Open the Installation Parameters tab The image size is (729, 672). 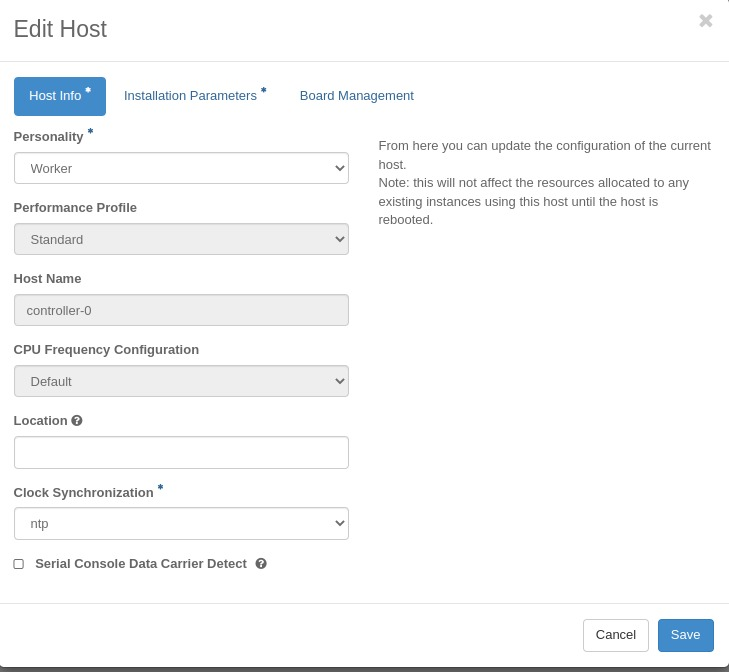click(x=192, y=96)
